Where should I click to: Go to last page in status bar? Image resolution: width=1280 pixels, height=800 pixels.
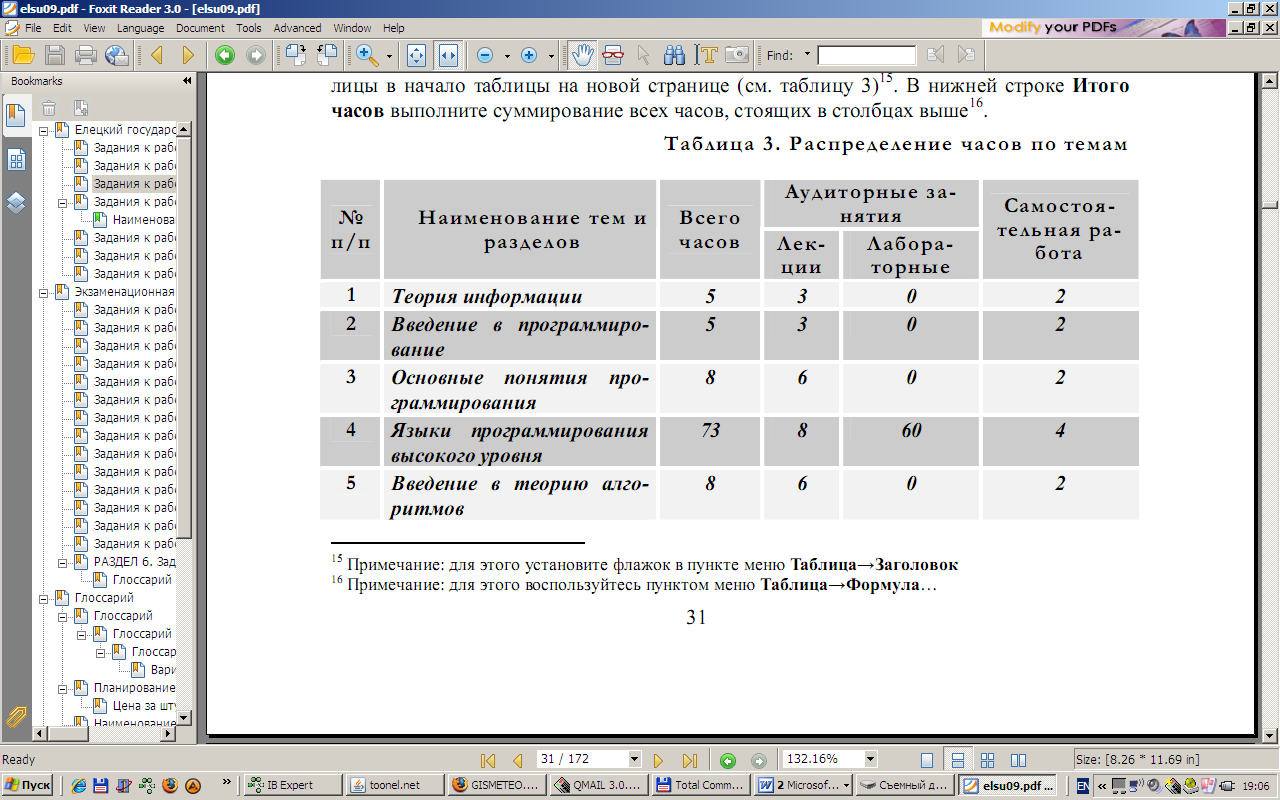pyautogui.click(x=689, y=760)
